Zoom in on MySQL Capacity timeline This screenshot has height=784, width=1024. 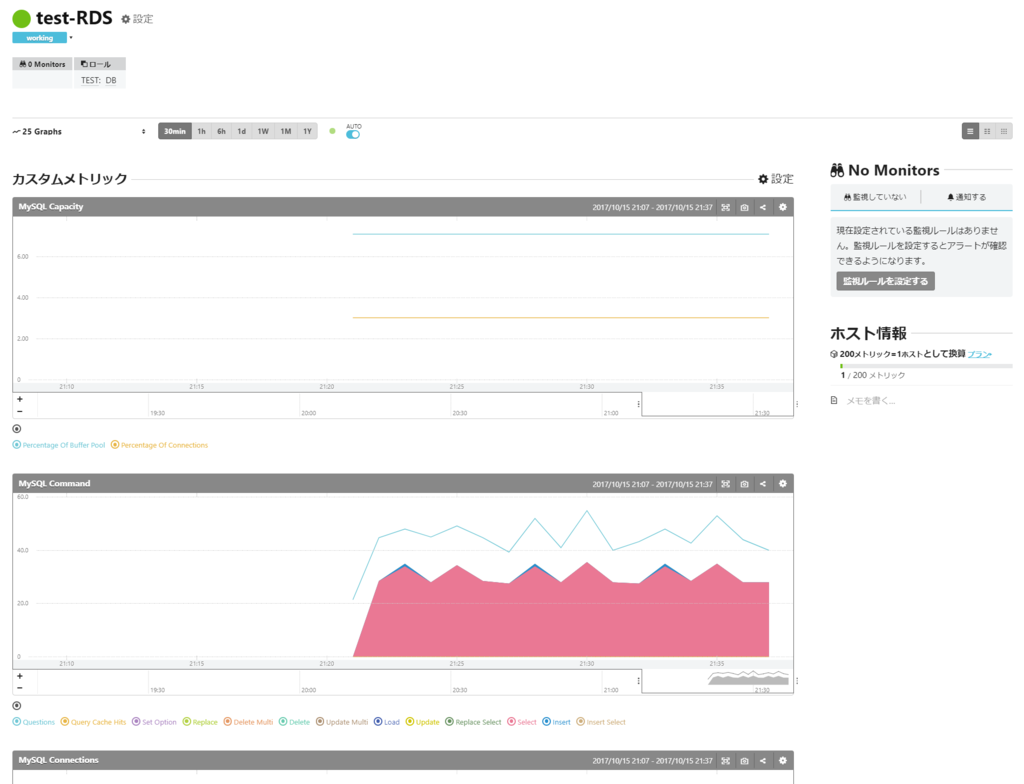pos(20,399)
